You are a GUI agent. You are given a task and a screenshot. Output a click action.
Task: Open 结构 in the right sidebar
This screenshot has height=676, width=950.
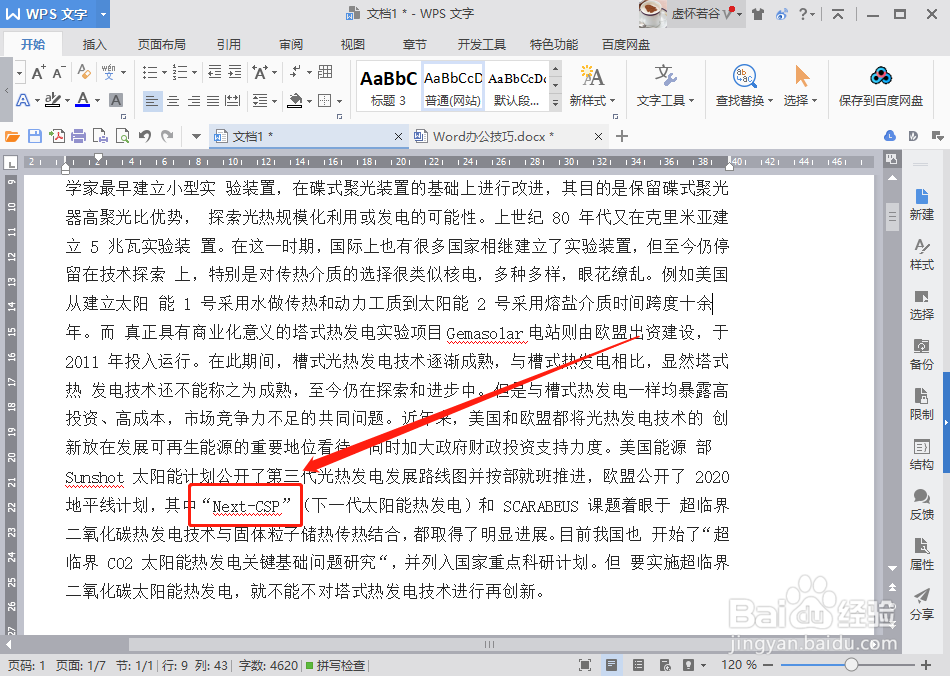922,454
